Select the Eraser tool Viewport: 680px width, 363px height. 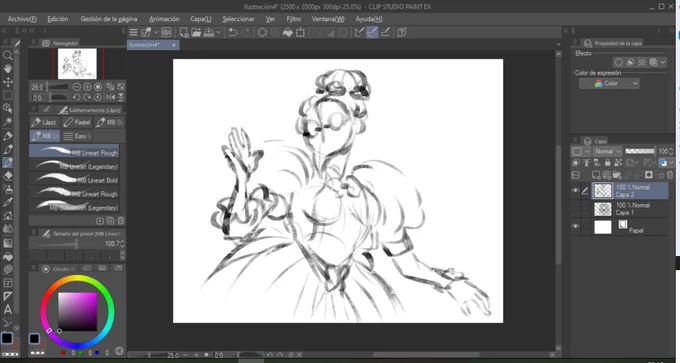point(7,176)
